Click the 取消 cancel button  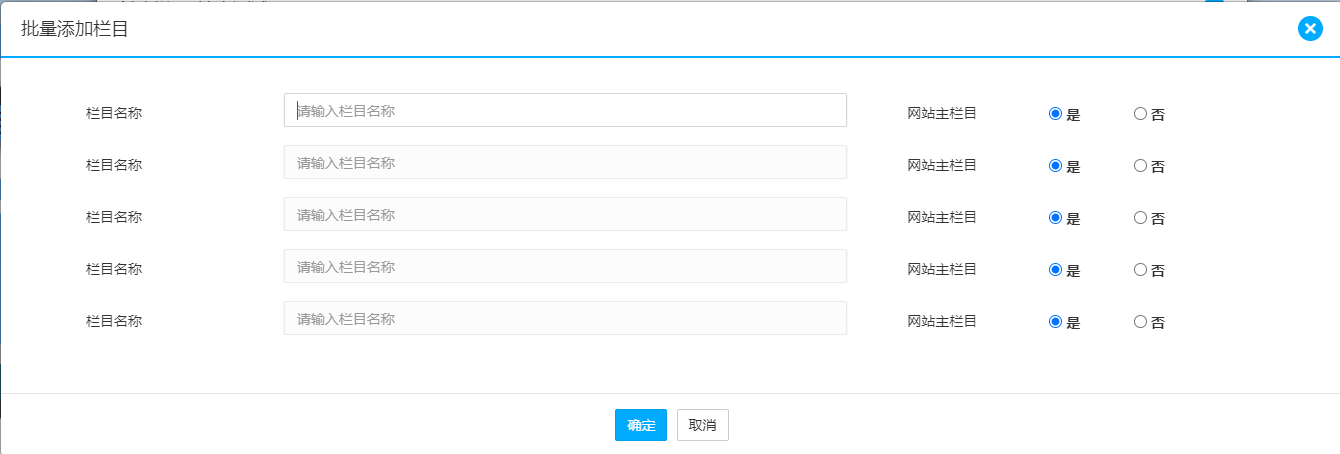click(702, 425)
